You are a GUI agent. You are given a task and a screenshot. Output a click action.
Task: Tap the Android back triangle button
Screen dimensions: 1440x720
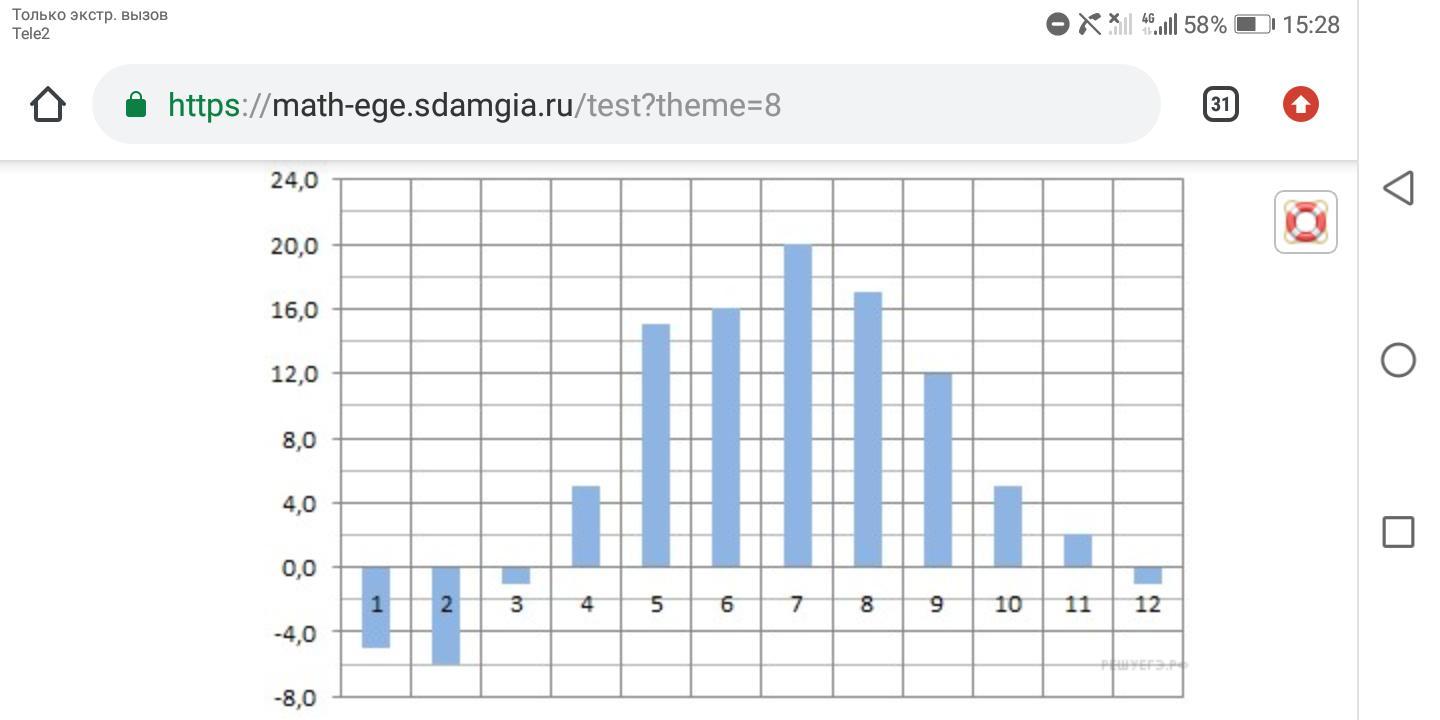1398,188
